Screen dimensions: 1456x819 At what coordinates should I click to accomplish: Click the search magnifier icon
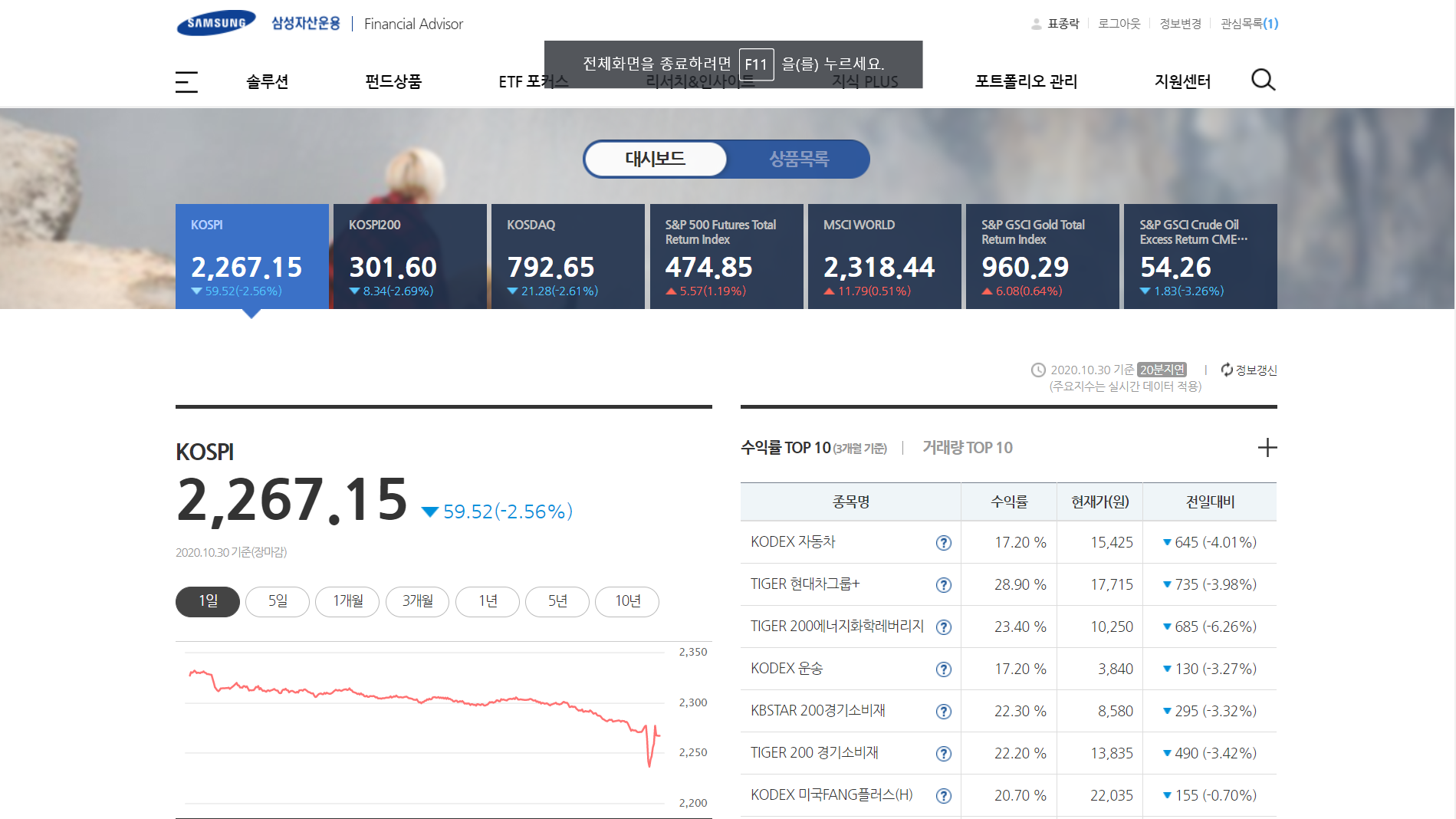[x=1263, y=80]
